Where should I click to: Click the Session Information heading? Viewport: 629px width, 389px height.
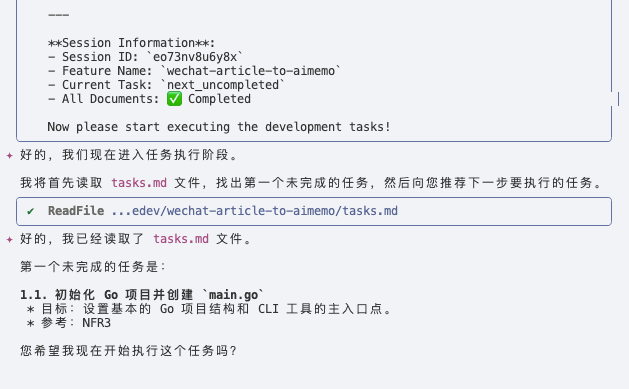point(131,43)
